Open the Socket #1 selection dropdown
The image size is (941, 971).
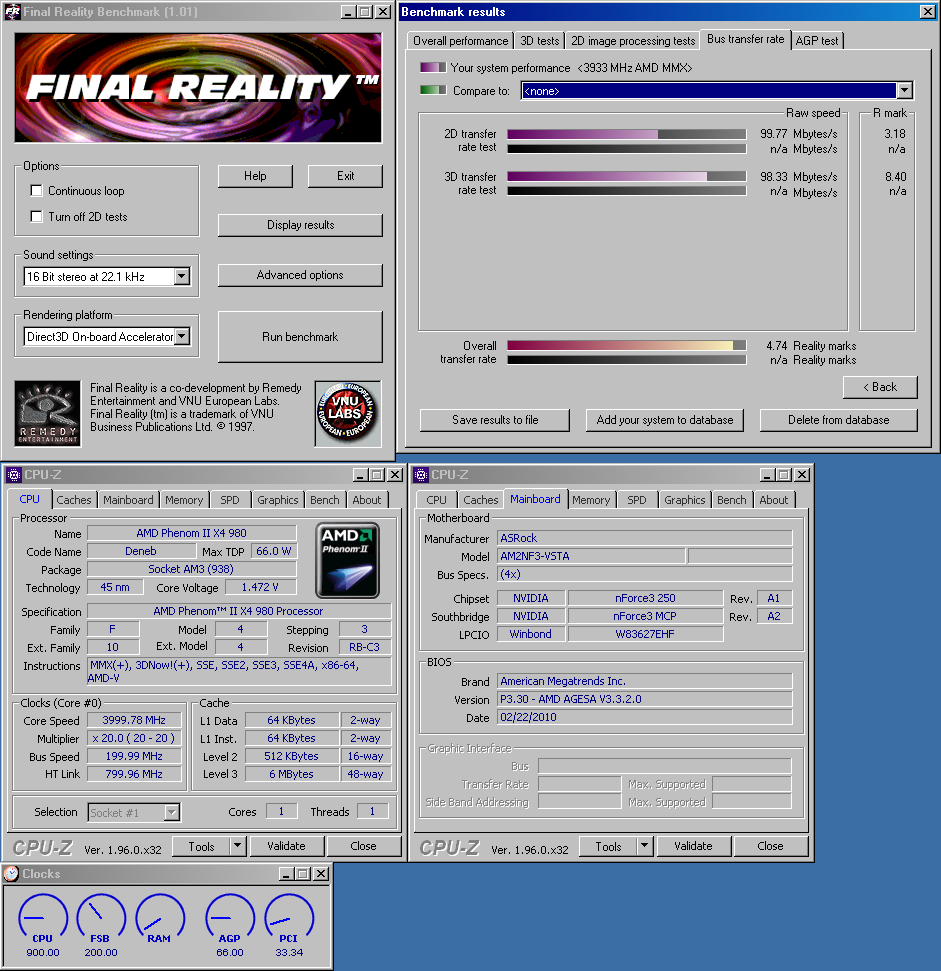[171, 812]
